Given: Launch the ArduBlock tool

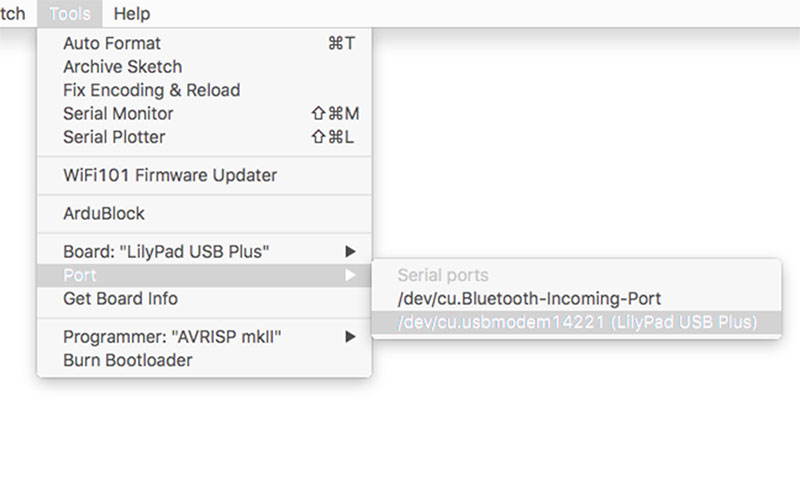Looking at the screenshot, I should [x=104, y=213].
